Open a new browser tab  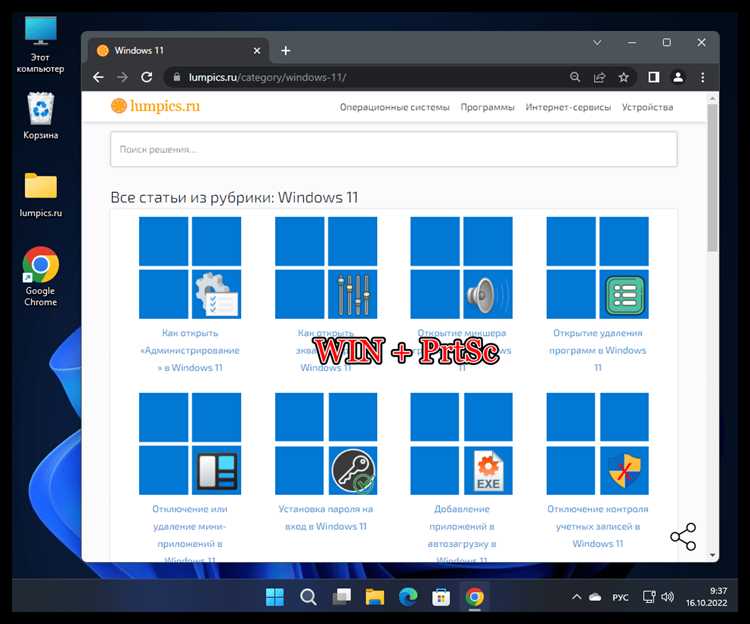pyautogui.click(x=286, y=50)
